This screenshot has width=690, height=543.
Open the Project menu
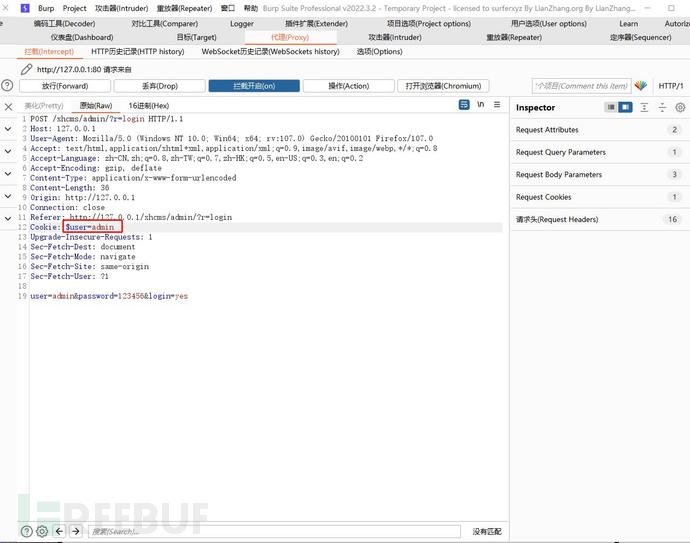point(74,8)
